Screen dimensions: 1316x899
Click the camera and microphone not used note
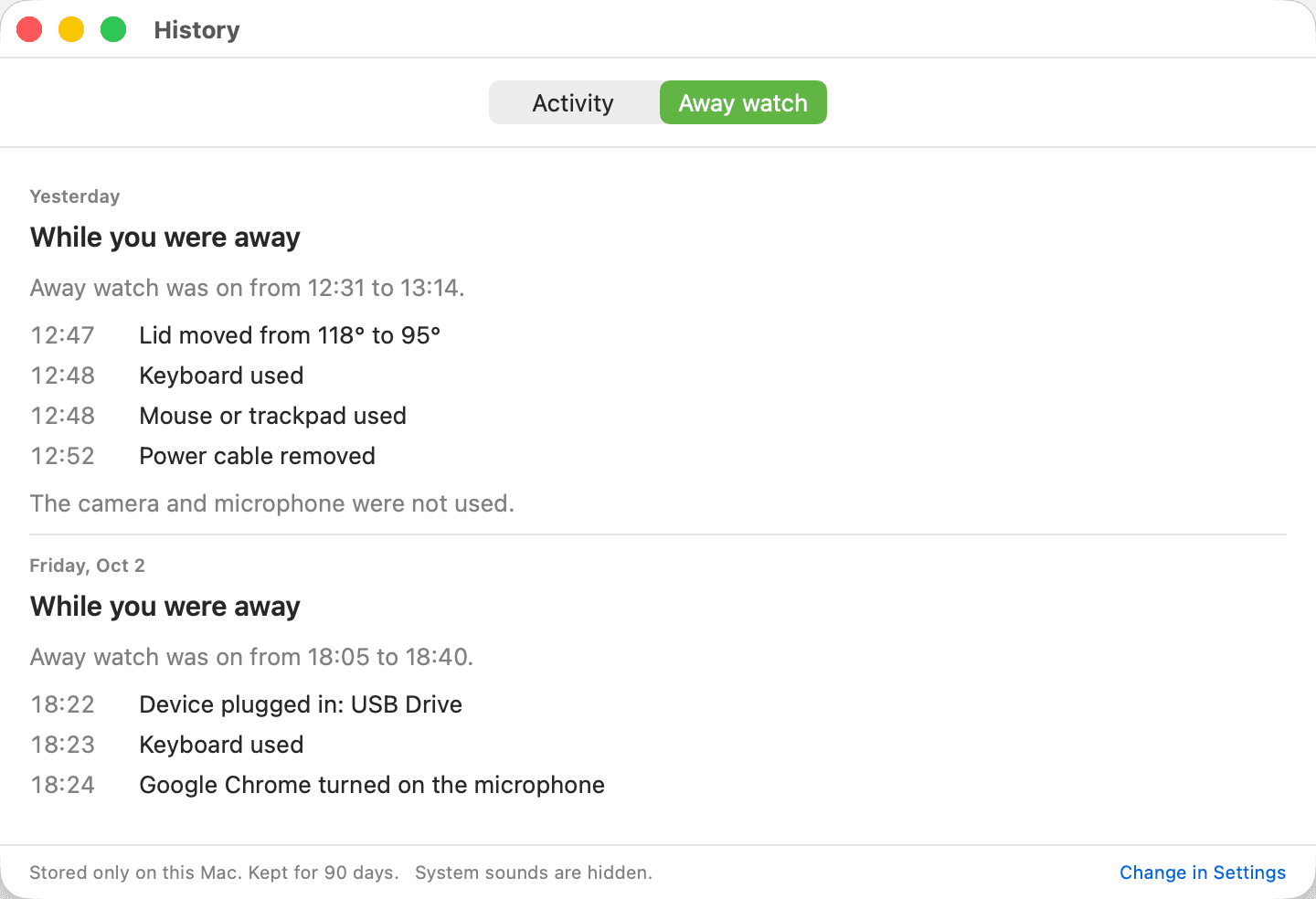(x=272, y=503)
